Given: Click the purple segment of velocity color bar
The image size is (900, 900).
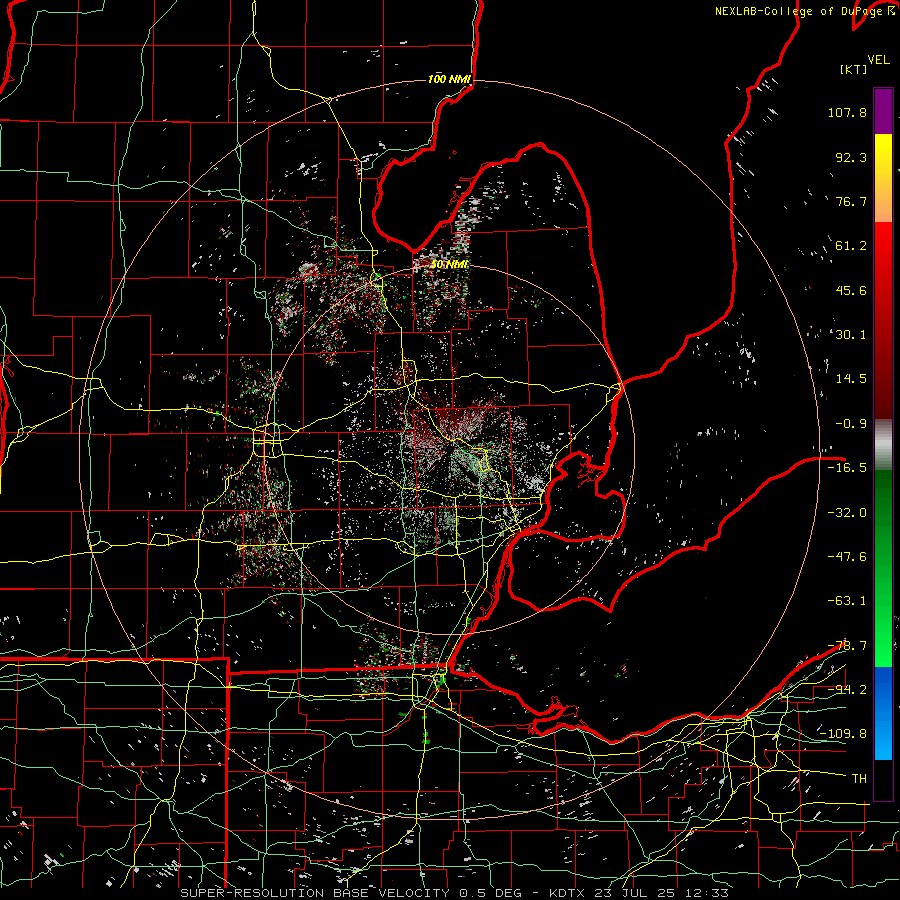Looking at the screenshot, I should coord(883,111).
